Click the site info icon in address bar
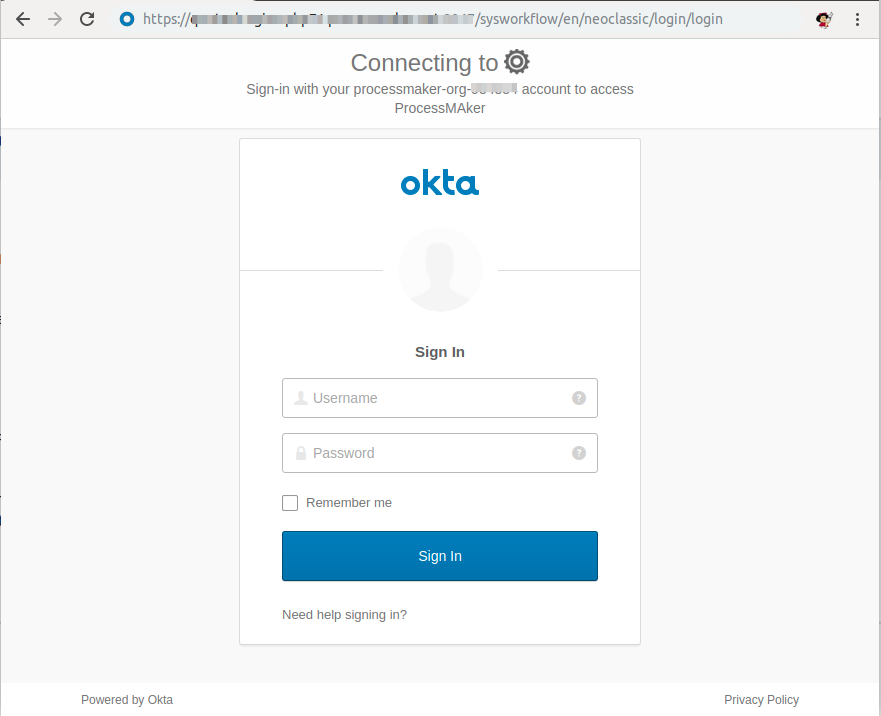The height and width of the screenshot is (716, 881). tap(126, 19)
